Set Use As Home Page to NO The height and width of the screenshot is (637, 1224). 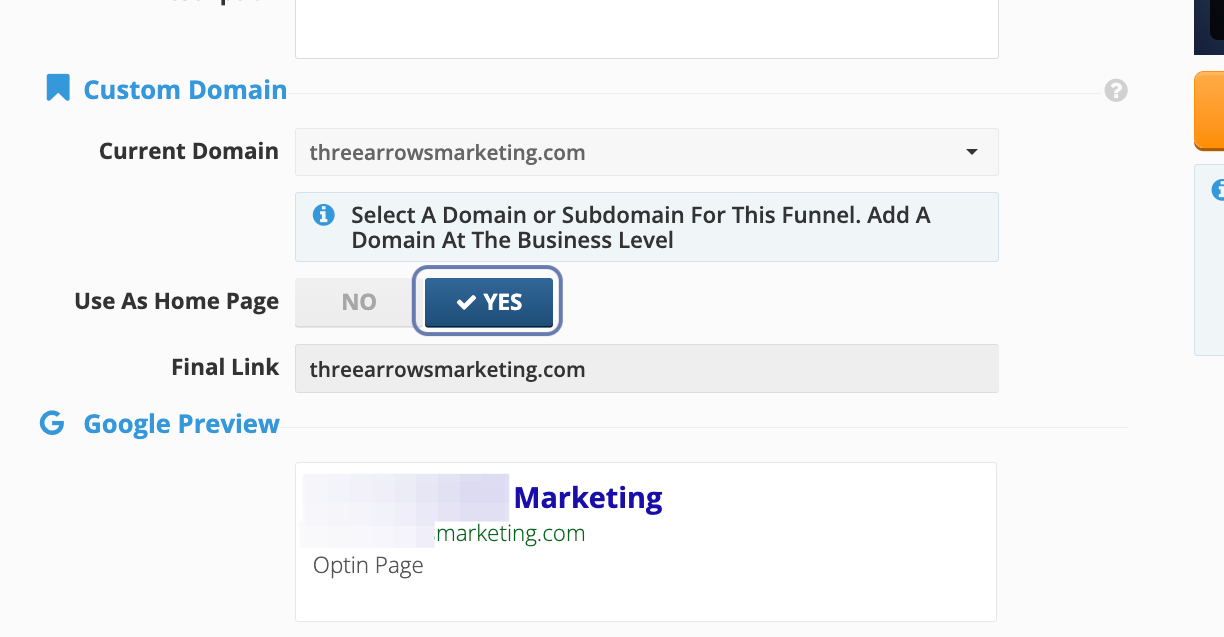[358, 302]
